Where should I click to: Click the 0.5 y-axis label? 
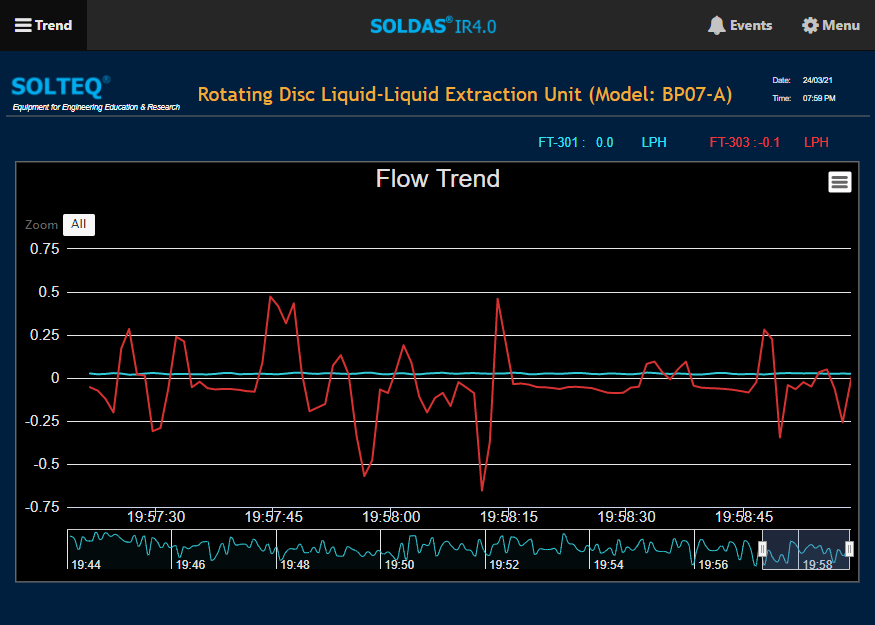[49, 292]
